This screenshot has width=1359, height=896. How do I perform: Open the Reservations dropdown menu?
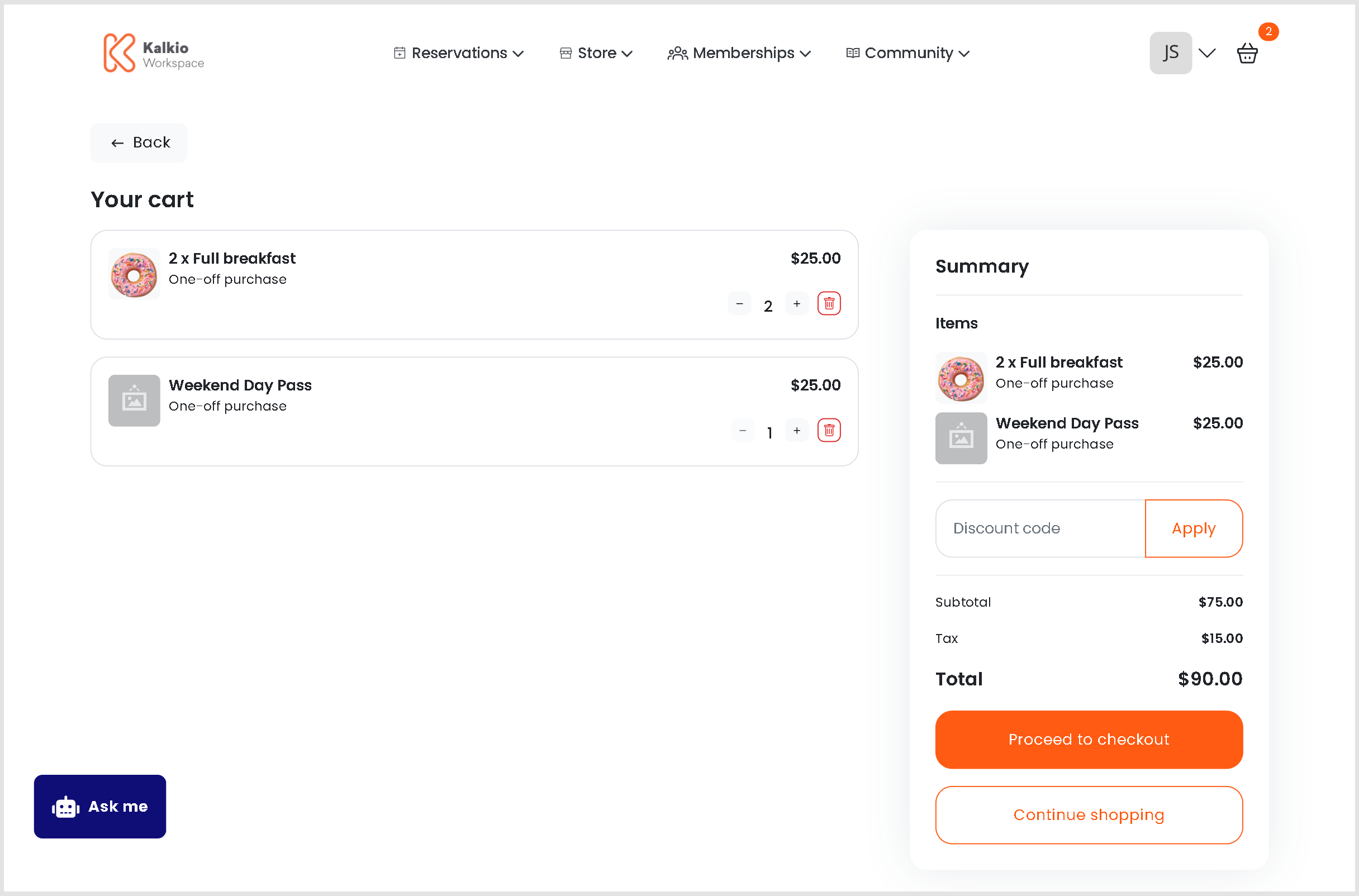(x=458, y=53)
